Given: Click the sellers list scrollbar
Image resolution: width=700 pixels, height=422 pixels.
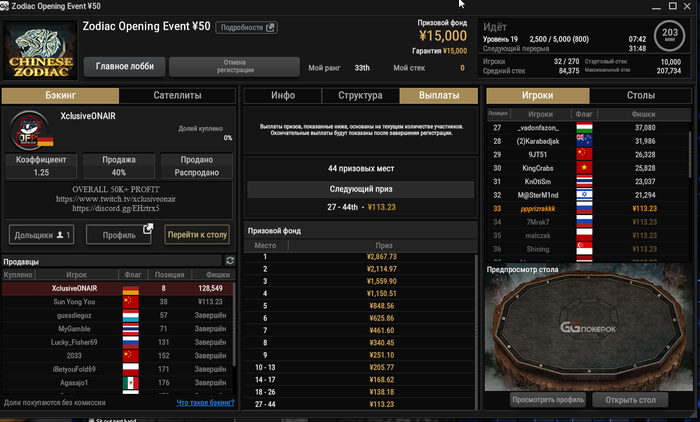Looking at the screenshot, I should click(234, 324).
